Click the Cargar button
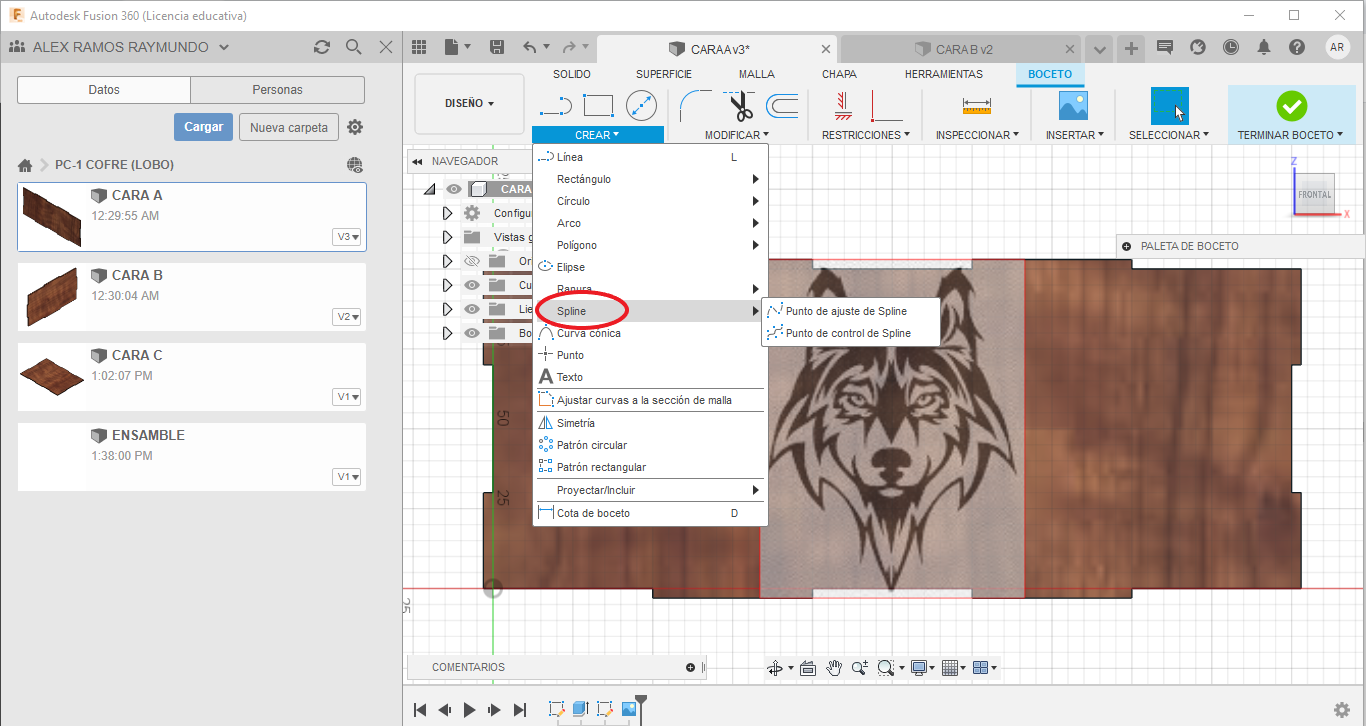The height and width of the screenshot is (726, 1366). [x=203, y=127]
